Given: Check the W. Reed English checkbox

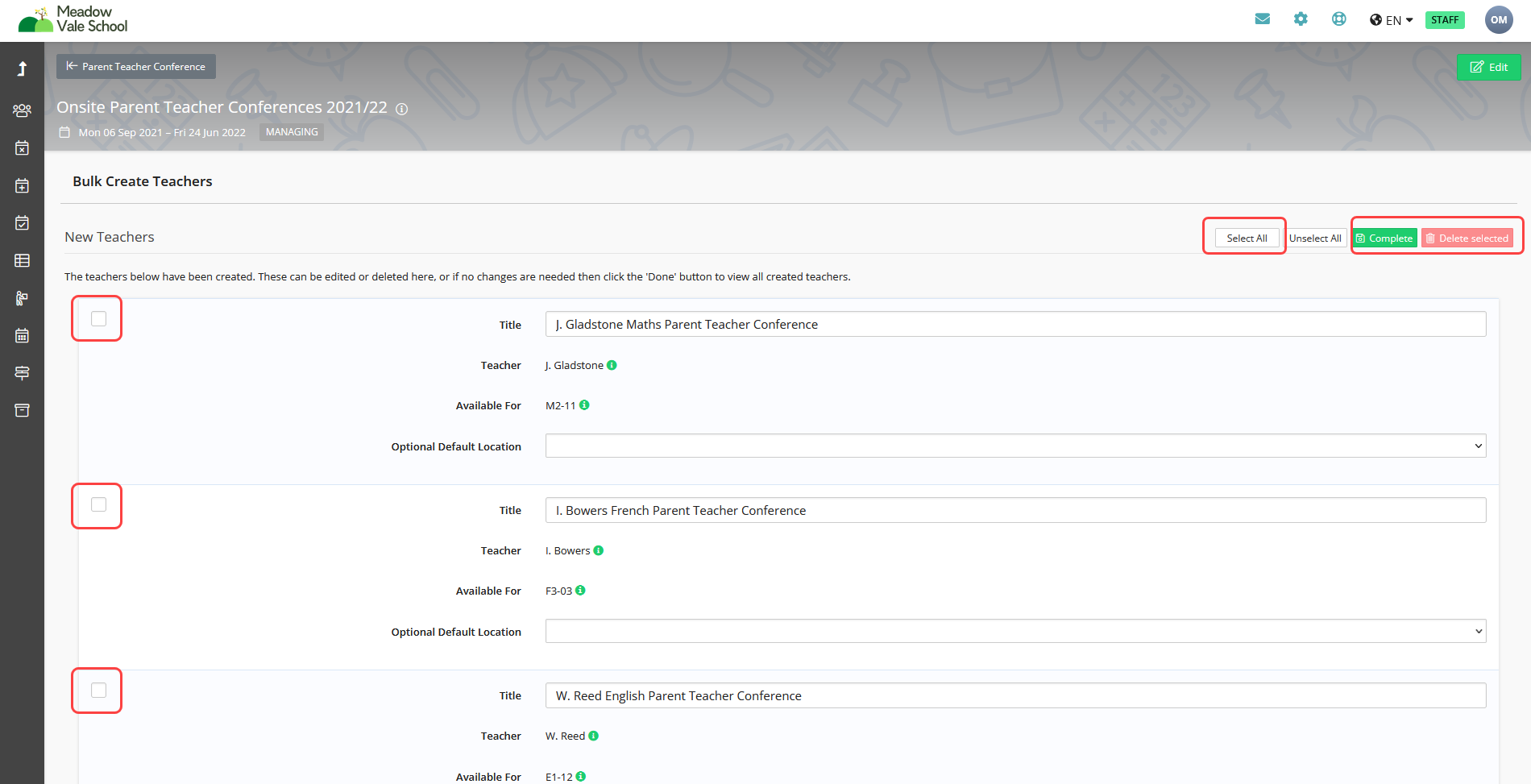Looking at the screenshot, I should pyautogui.click(x=98, y=691).
